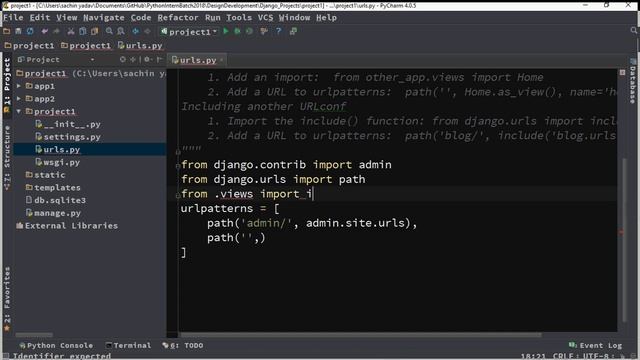This screenshot has width=640, height=360.
Task: Click the Undo toolbar icon
Action: (x=44, y=31)
